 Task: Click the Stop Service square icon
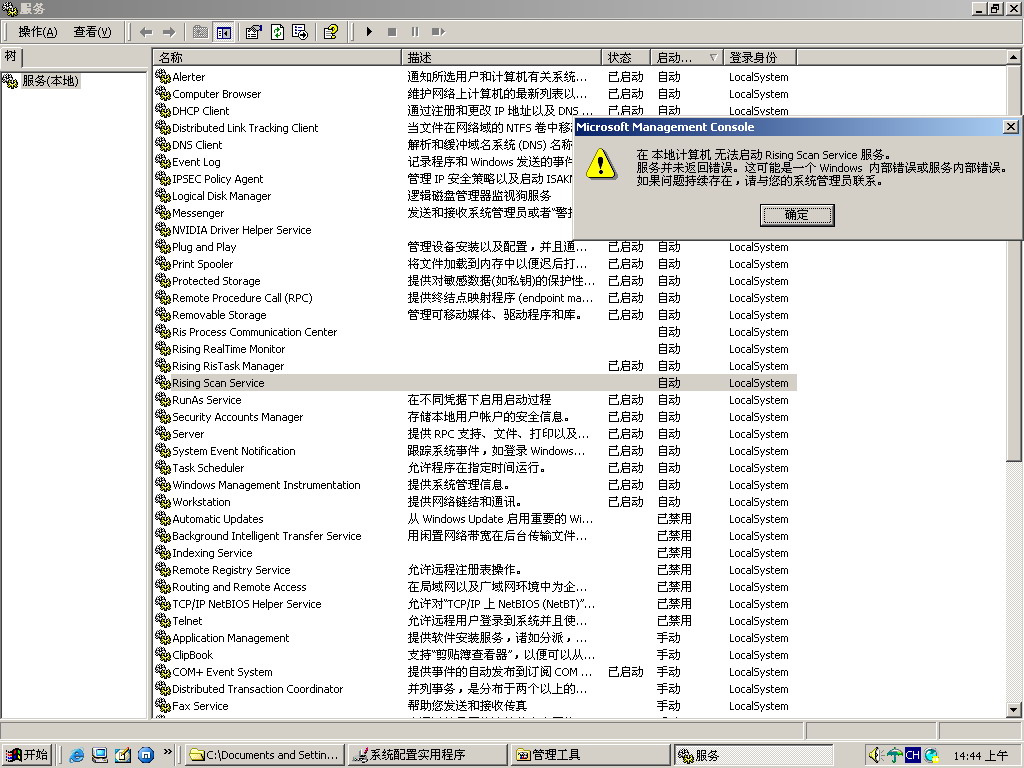coord(392,32)
